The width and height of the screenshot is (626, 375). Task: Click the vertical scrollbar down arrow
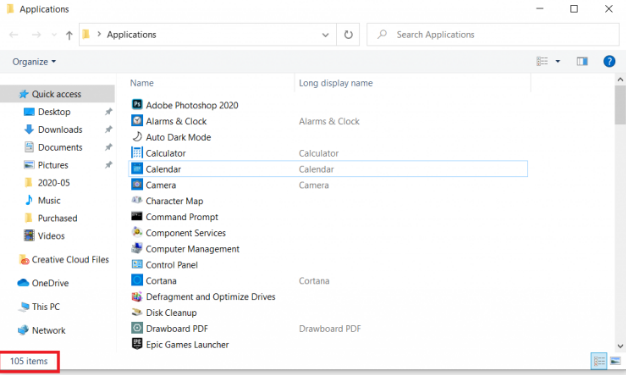tap(620, 346)
